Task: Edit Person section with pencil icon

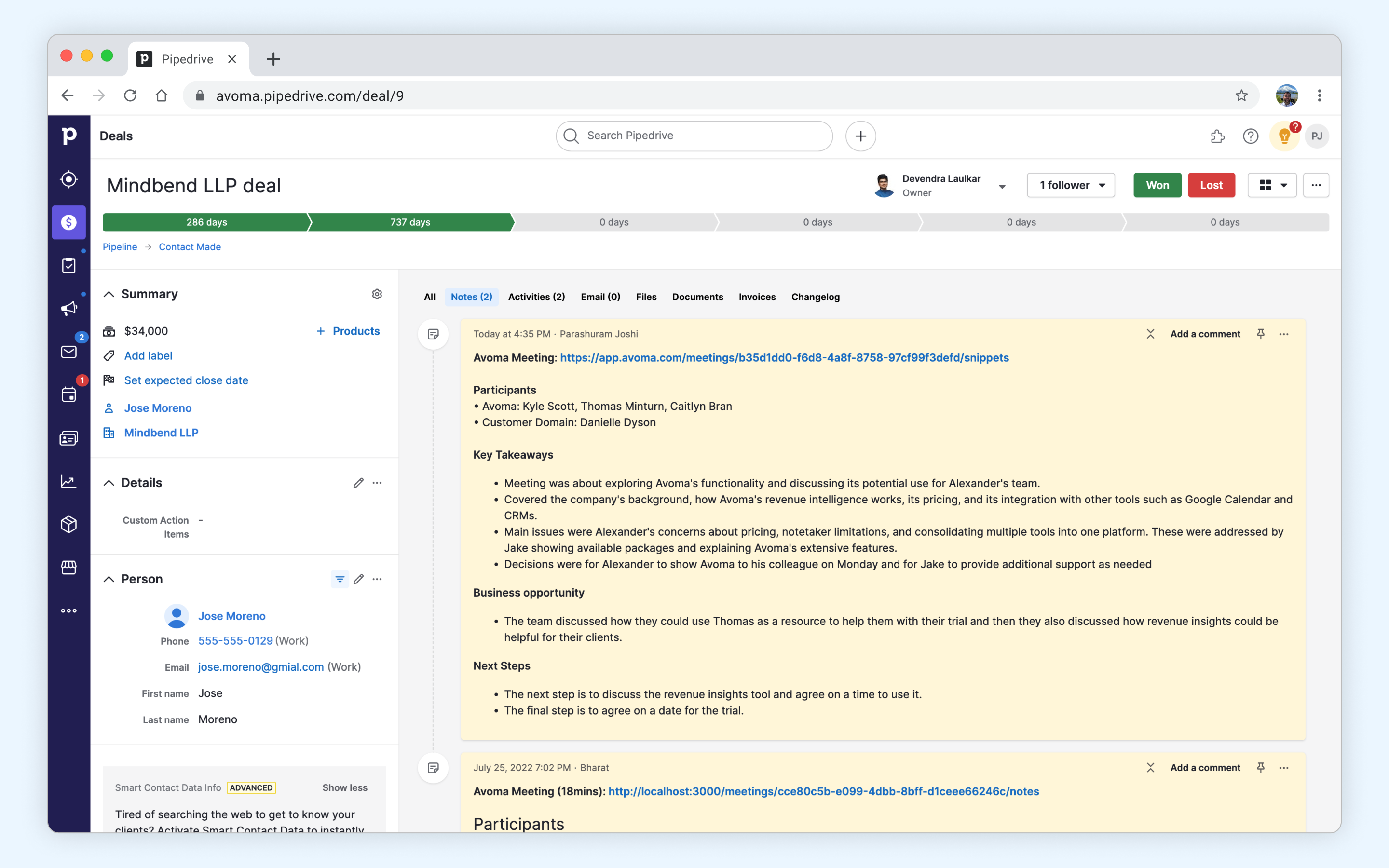Action: click(x=358, y=579)
